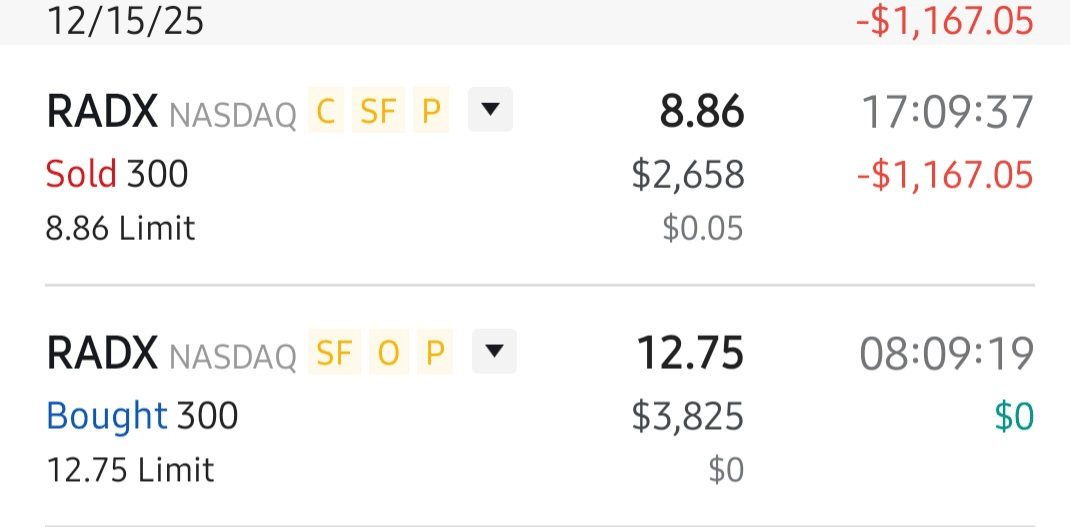Click the $3,825 trade total amount
The image size is (1070, 527).
pos(687,416)
